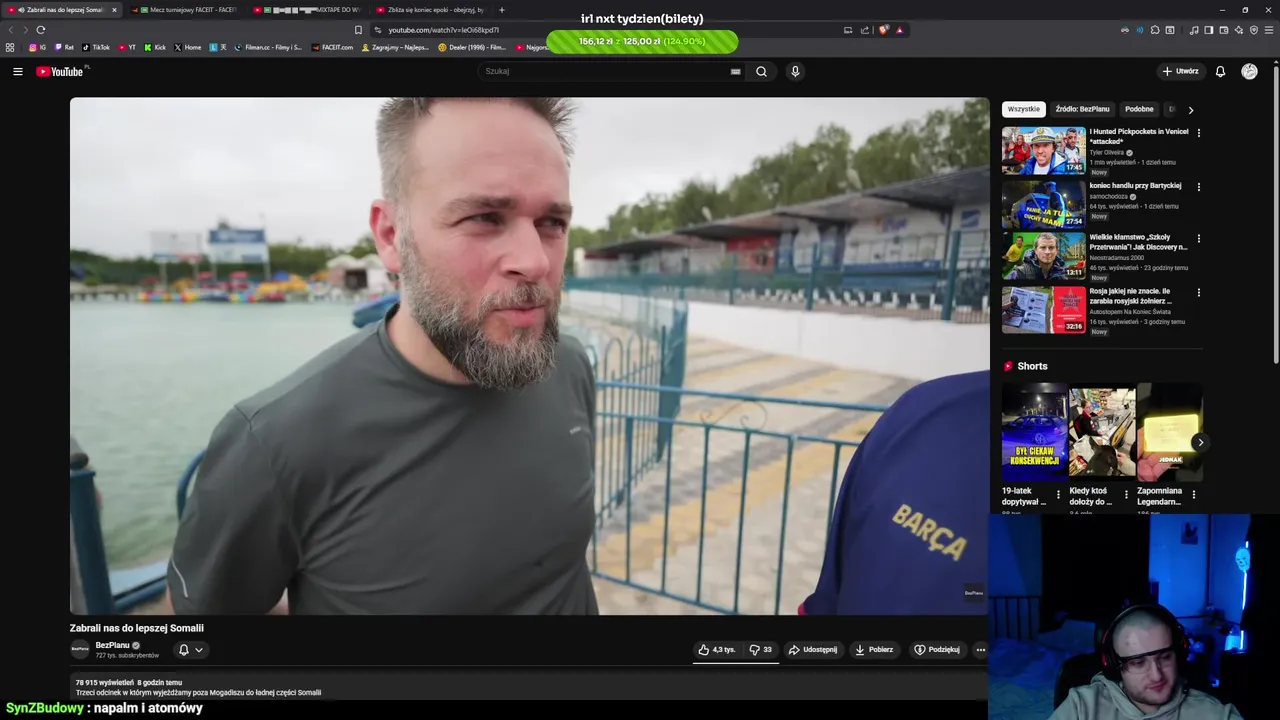Open the BezPlanu channel name link
The image size is (1280, 720).
point(113,645)
